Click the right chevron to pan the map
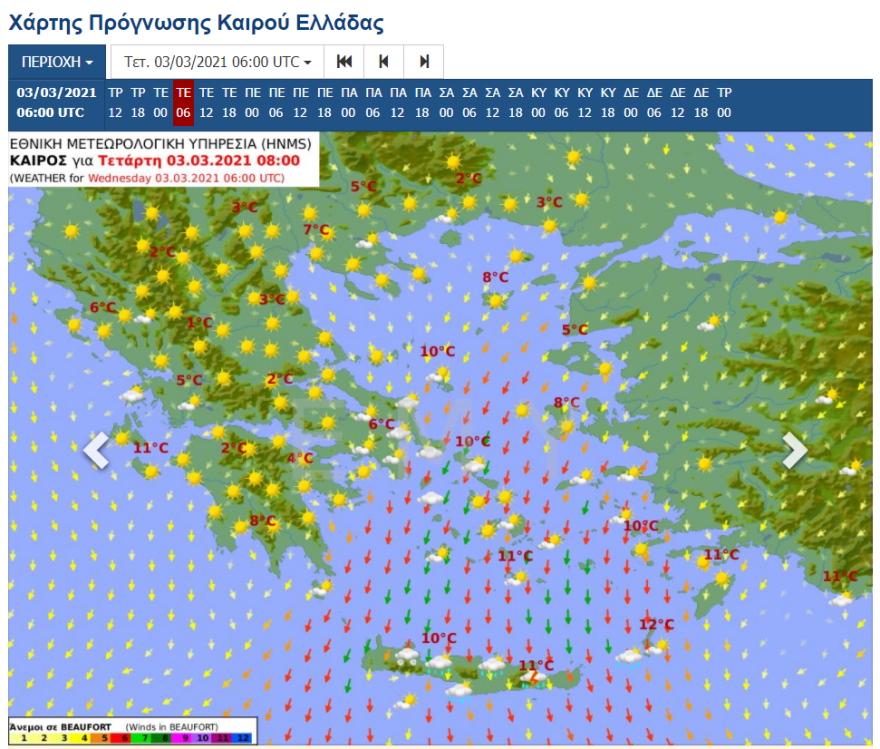This screenshot has width=880, height=749. 793,450
